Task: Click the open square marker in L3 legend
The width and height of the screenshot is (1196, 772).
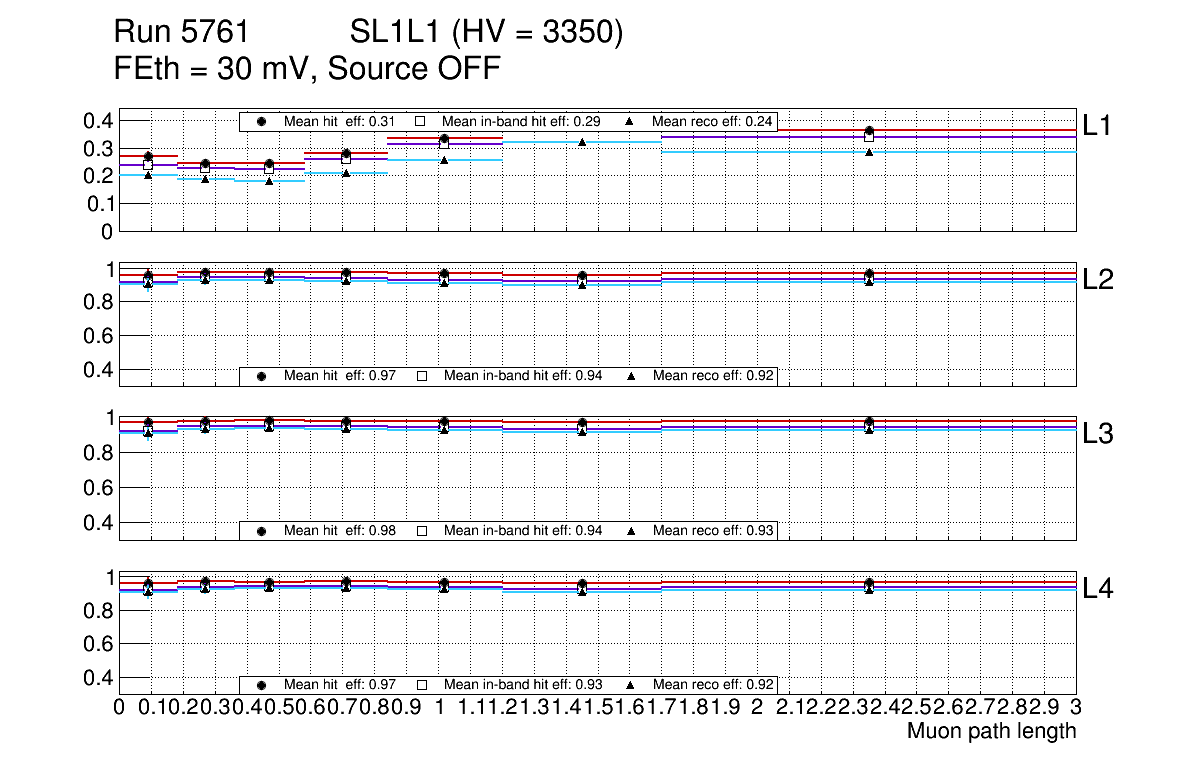Action: (x=421, y=531)
